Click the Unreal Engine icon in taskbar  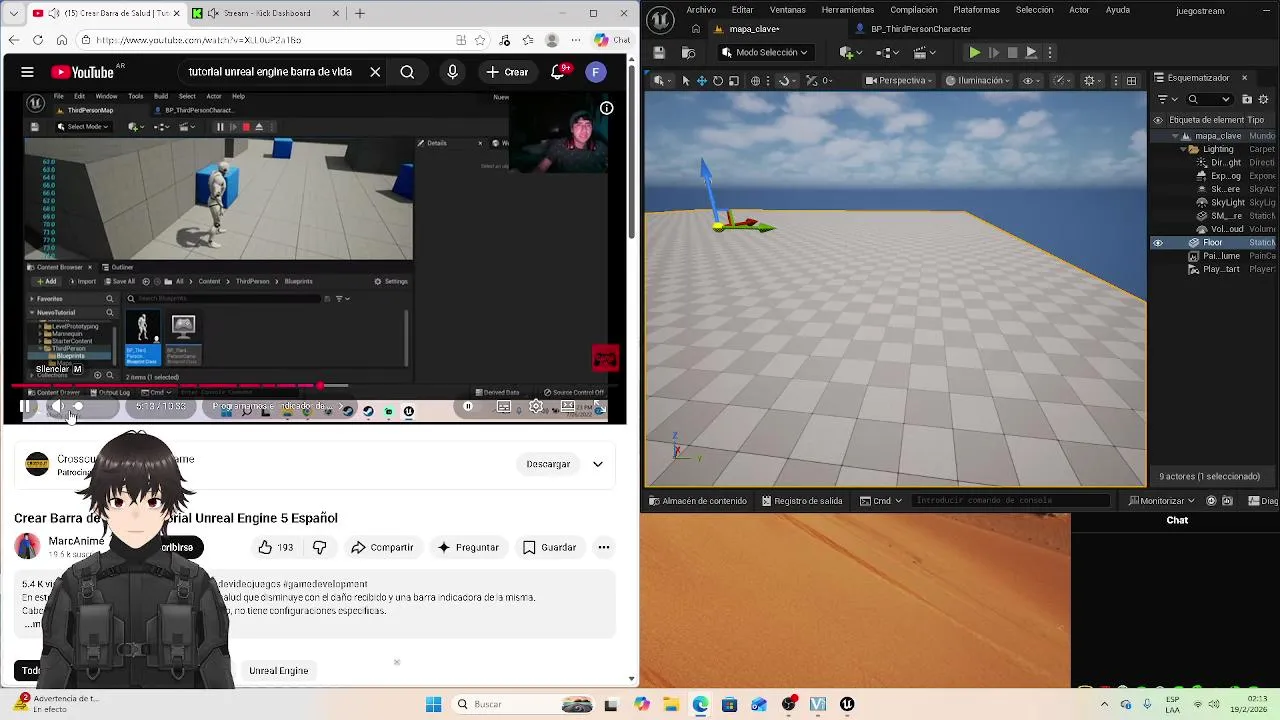click(x=847, y=704)
